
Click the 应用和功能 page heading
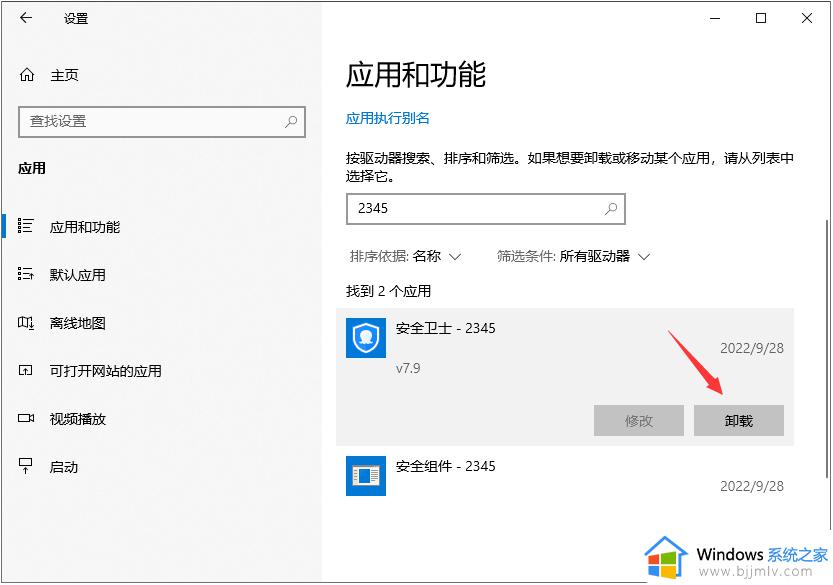pos(415,74)
